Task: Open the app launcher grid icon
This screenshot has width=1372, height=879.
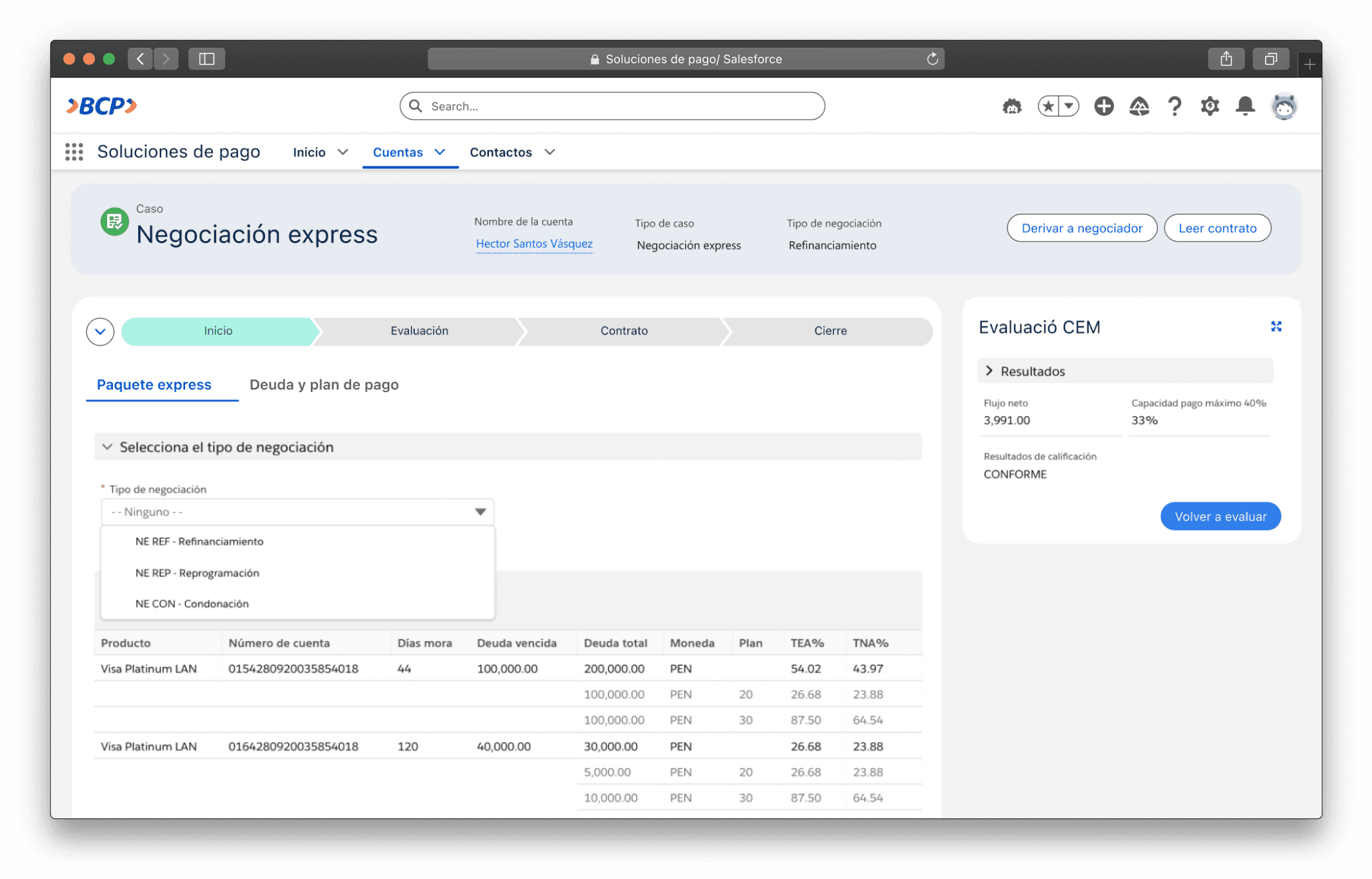Action: point(74,152)
